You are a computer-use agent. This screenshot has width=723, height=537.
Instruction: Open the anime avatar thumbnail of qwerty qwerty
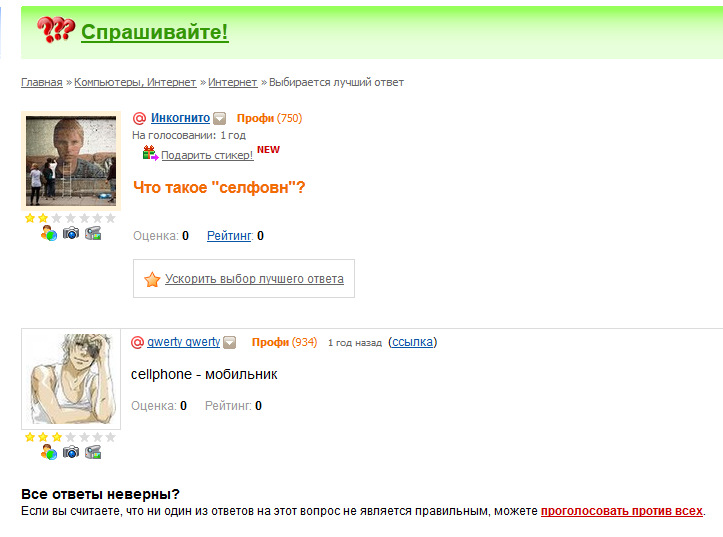point(71,379)
